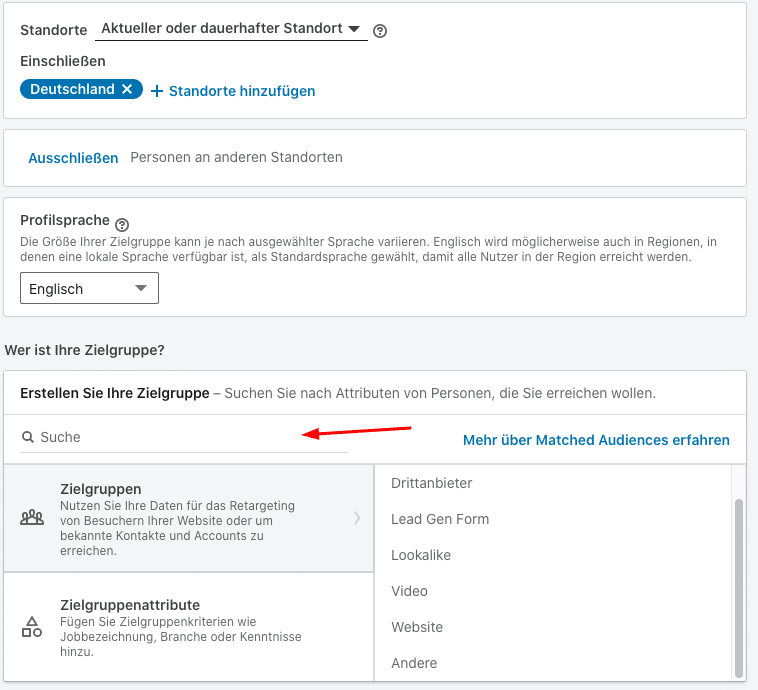
Task: Click the audience list scrollbar
Action: click(738, 588)
